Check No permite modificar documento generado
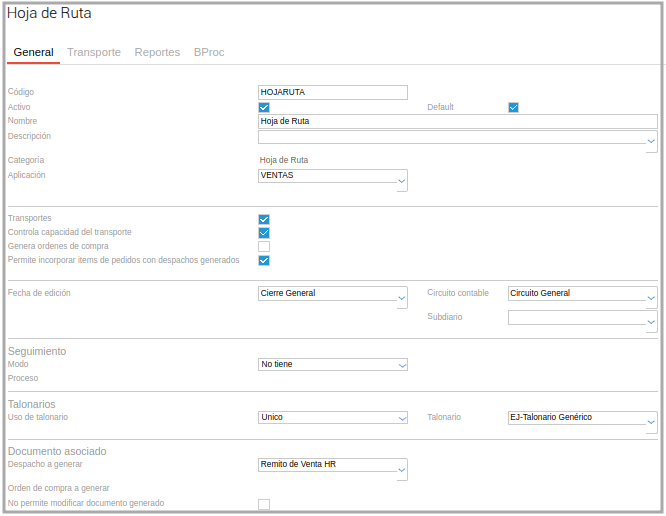The image size is (666, 516). point(264,504)
